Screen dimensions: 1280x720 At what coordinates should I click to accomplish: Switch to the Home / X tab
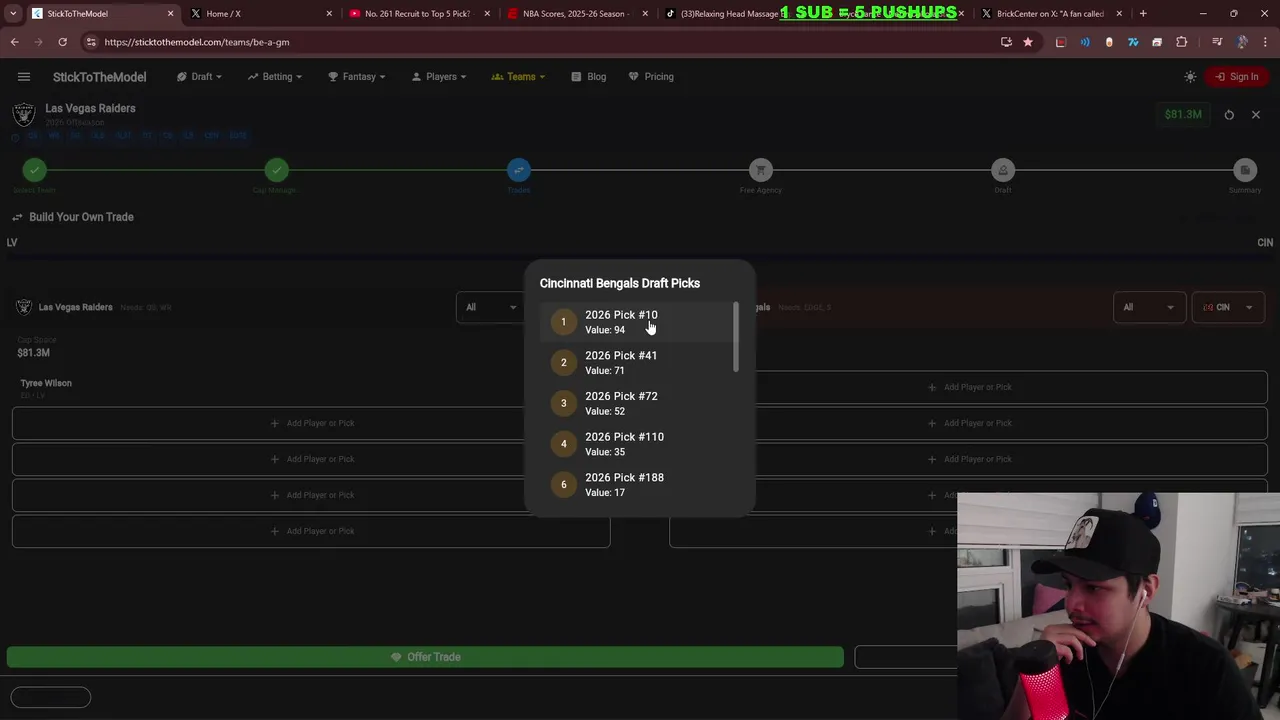point(260,14)
